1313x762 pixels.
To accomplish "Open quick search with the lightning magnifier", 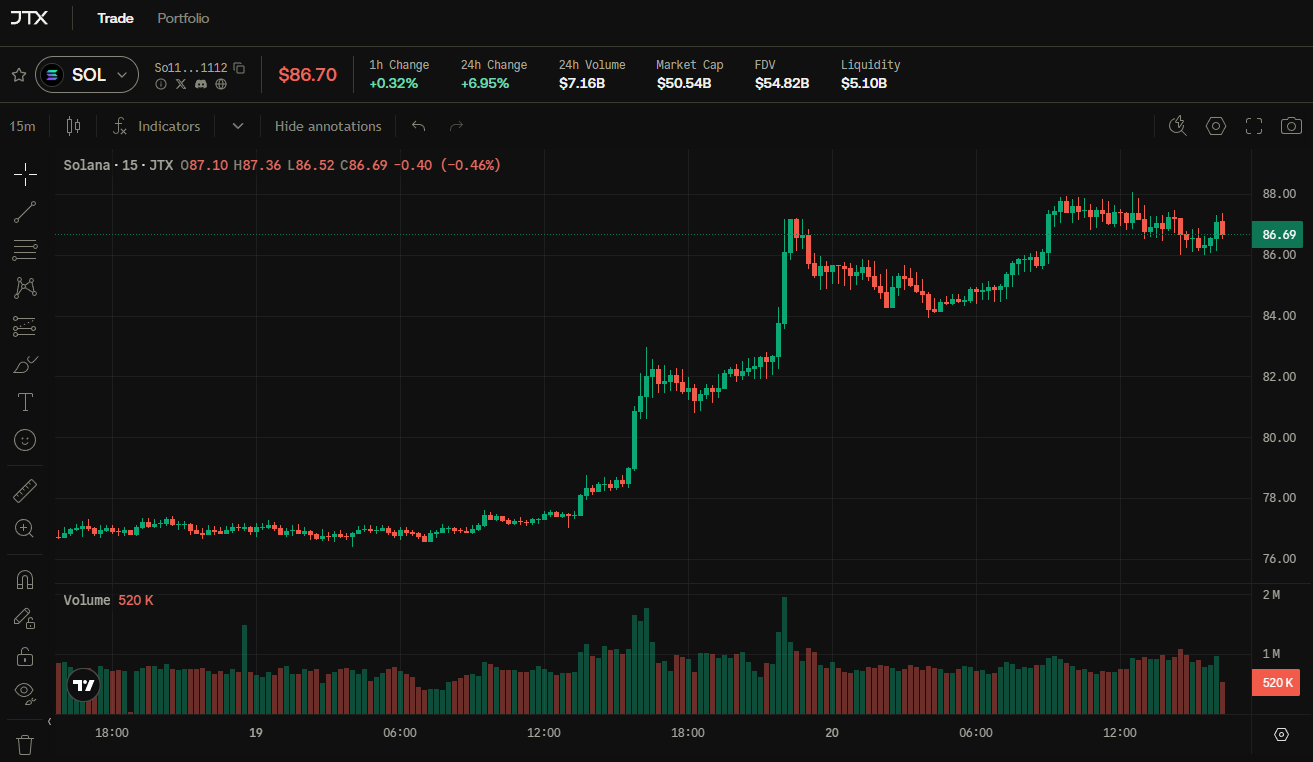I will pyautogui.click(x=1178, y=126).
